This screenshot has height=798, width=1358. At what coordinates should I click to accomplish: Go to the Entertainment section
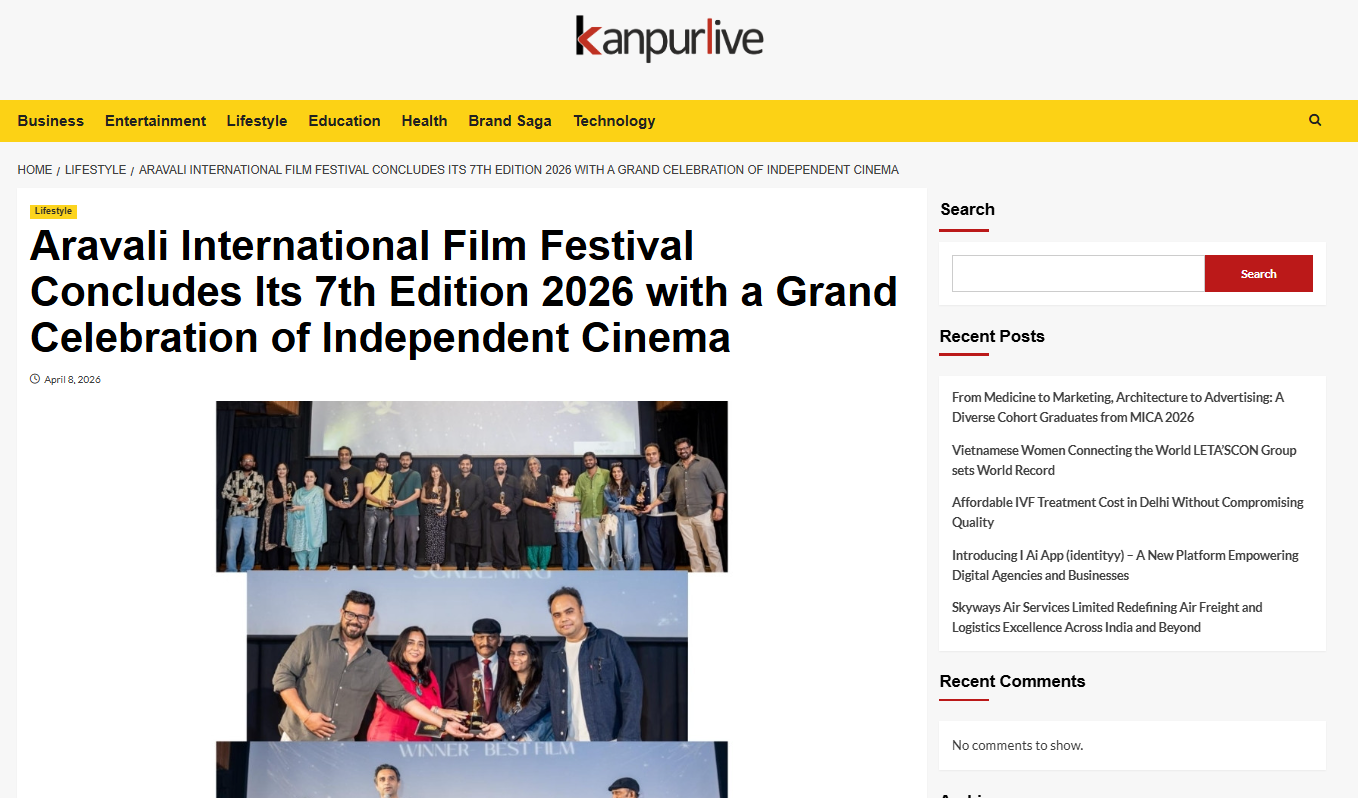(x=155, y=121)
